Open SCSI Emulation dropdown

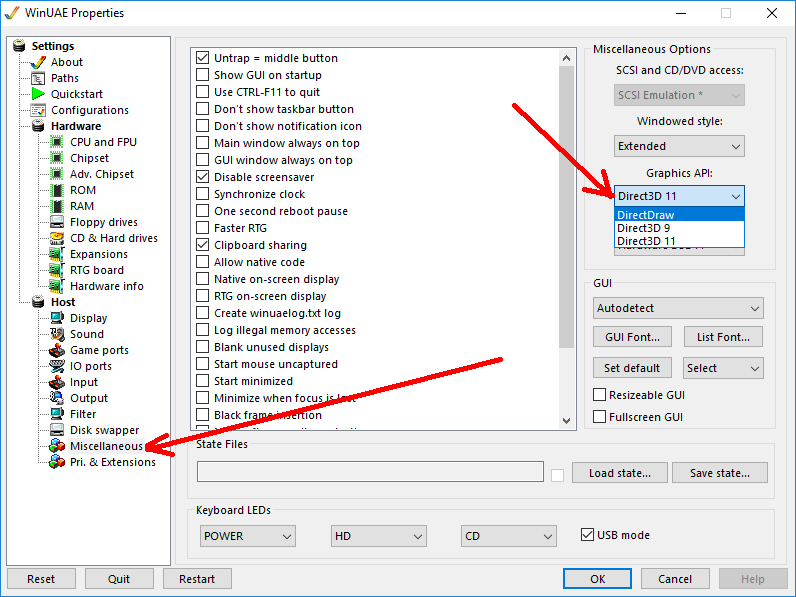679,95
